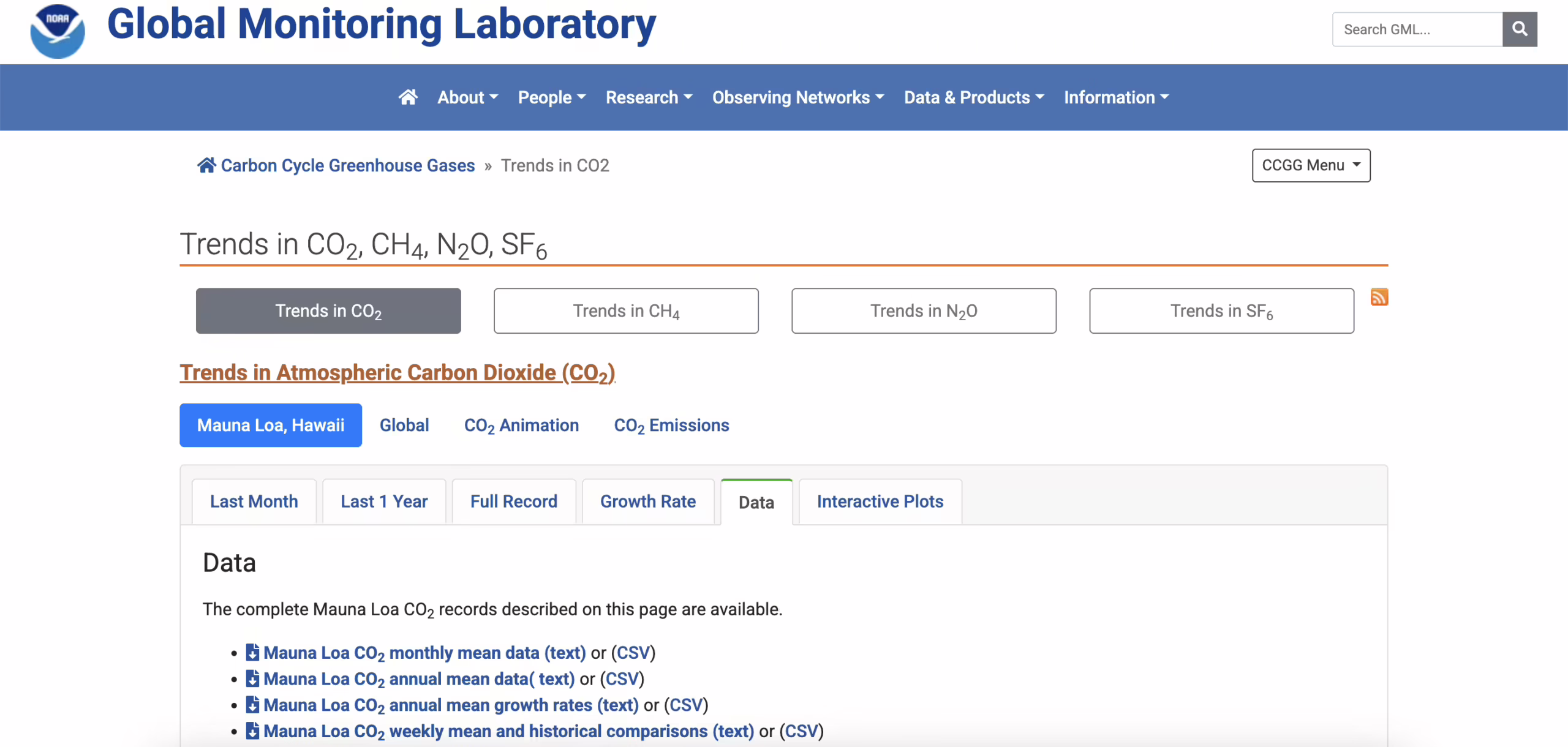Expand the Research dropdown
Viewport: 1568px width, 747px height.
click(x=649, y=97)
